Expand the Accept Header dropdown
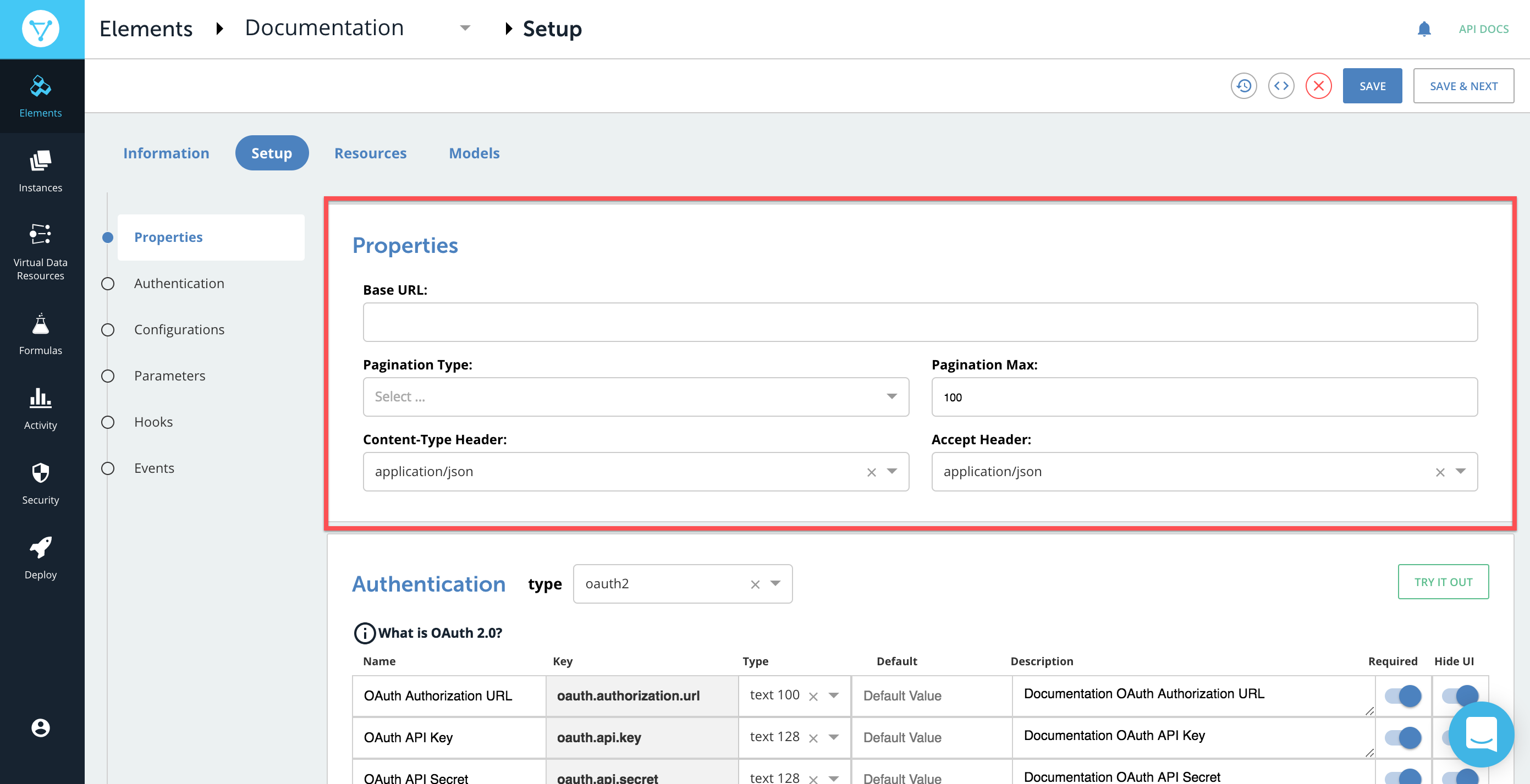Viewport: 1530px width, 784px height. click(x=1460, y=472)
